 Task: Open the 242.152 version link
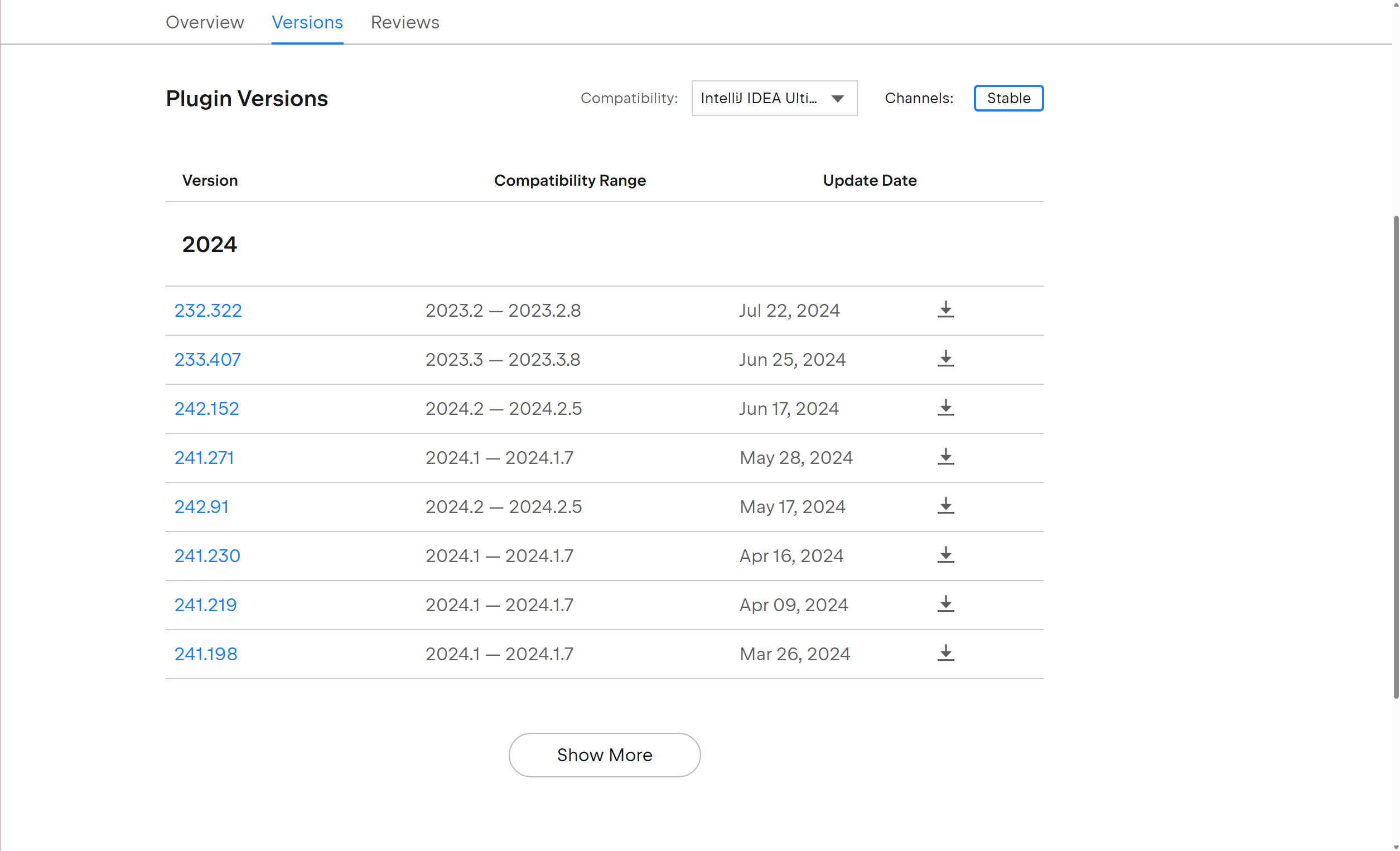coord(206,408)
